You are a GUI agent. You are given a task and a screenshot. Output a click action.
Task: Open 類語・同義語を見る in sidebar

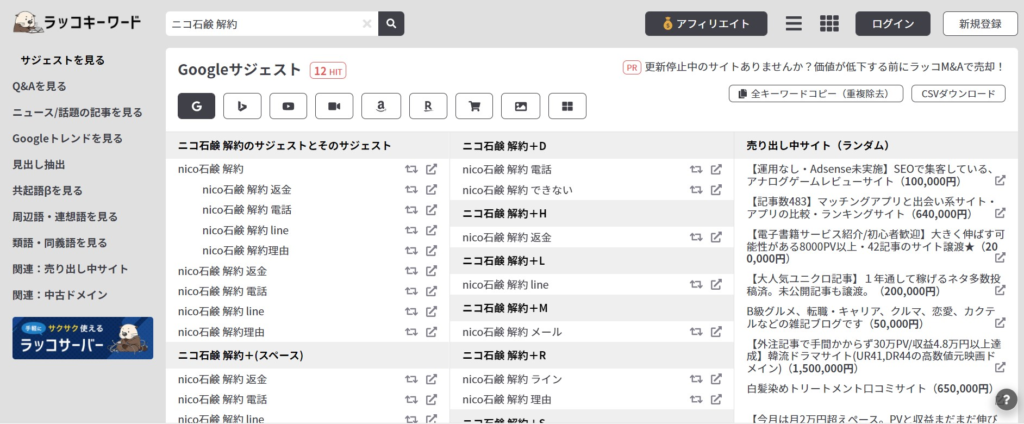pos(59,242)
